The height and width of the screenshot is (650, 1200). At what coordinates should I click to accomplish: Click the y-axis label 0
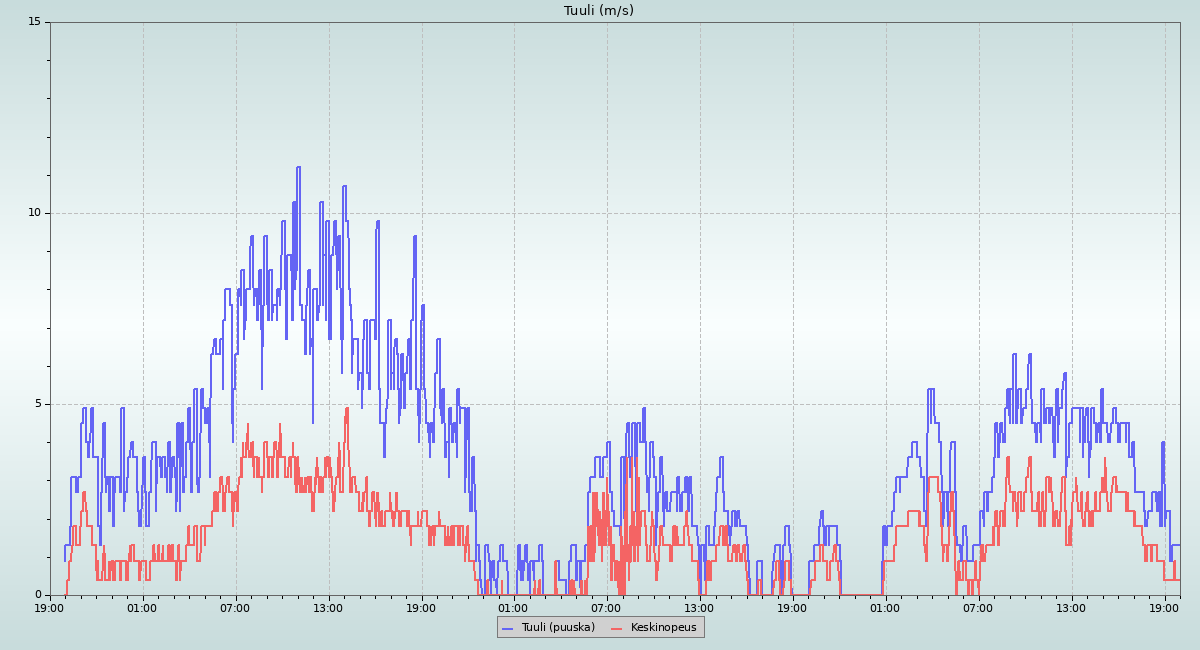(x=37, y=595)
